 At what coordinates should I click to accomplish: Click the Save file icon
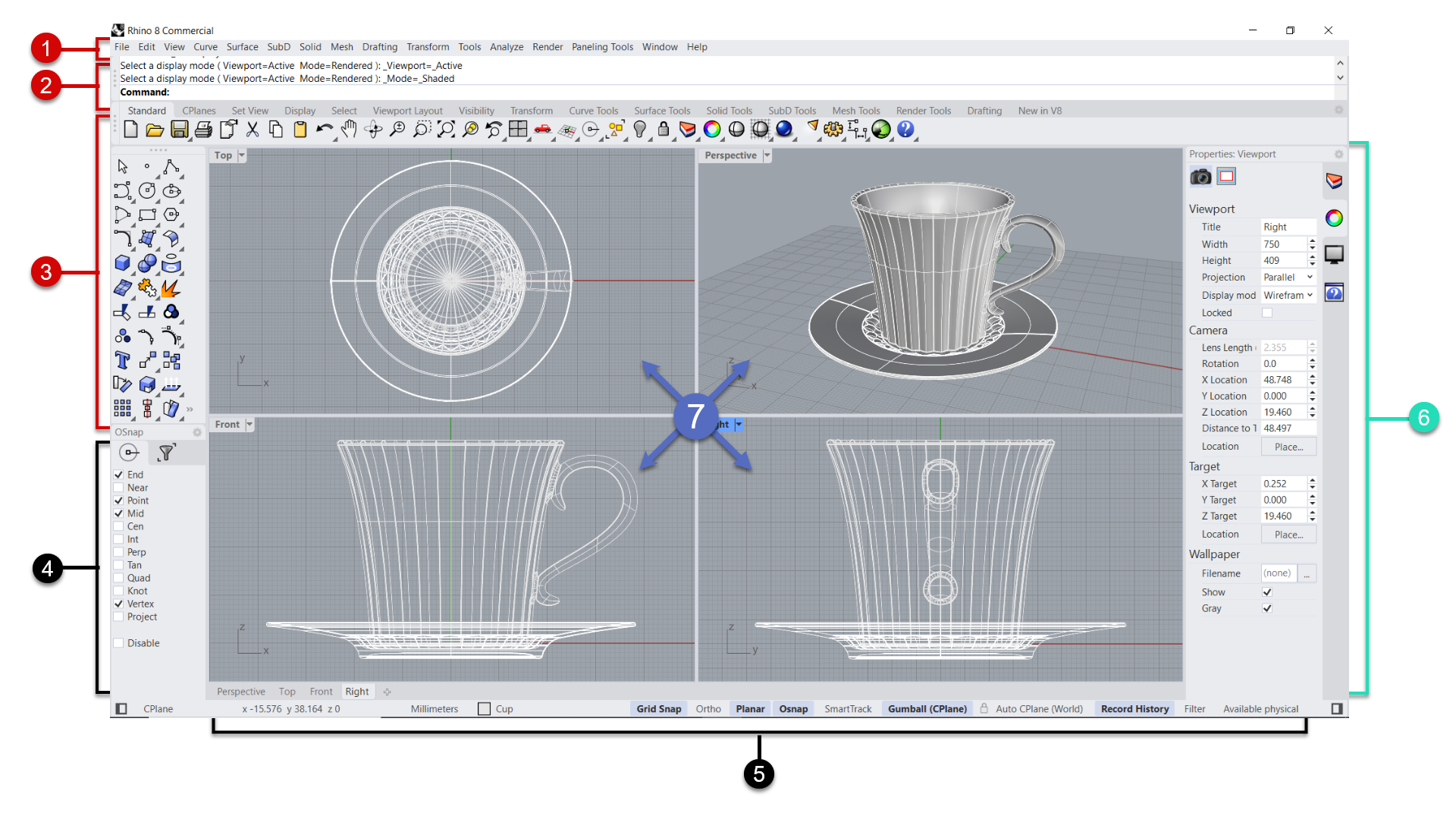[x=179, y=130]
